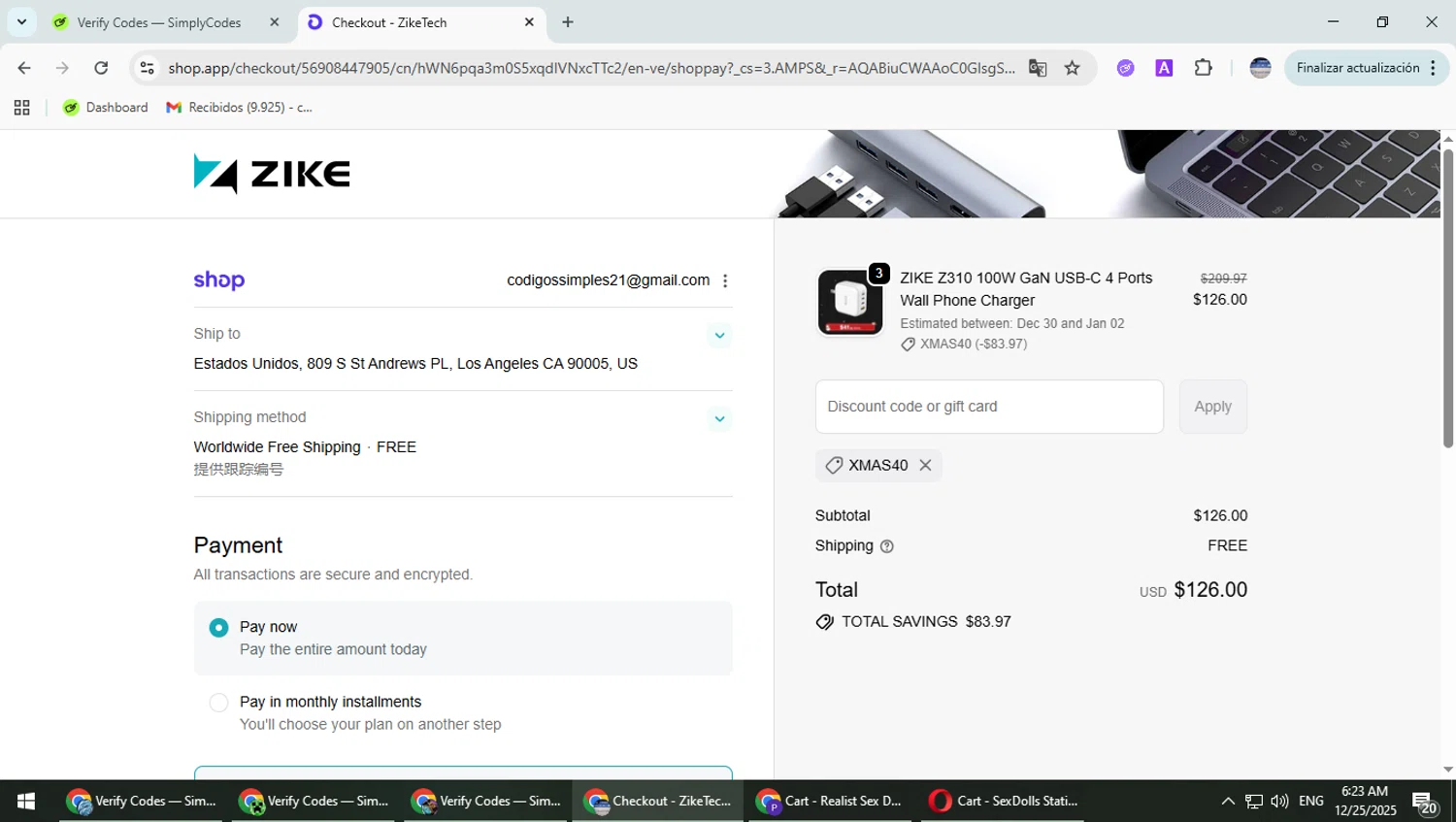The height and width of the screenshot is (822, 1456).
Task: Open the Recibidos Gmail bookmark
Action: click(240, 108)
